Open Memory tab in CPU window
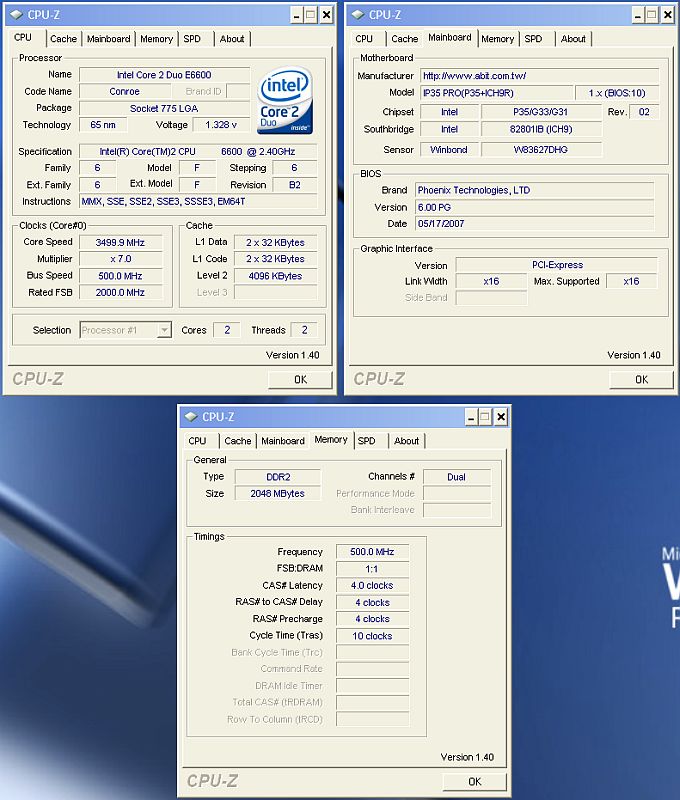The image size is (680, 800). coord(156,39)
